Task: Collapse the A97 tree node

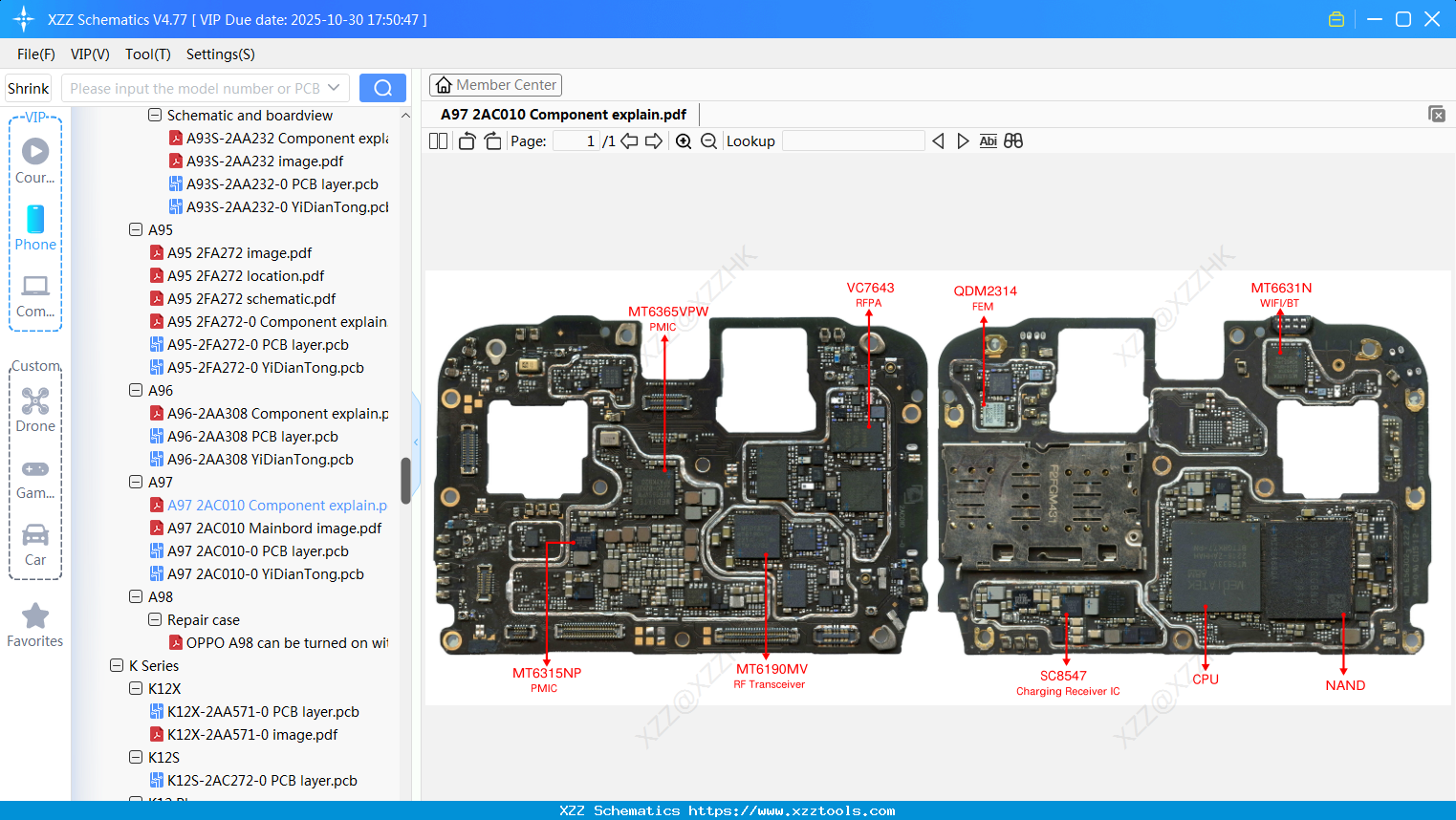Action: click(135, 482)
